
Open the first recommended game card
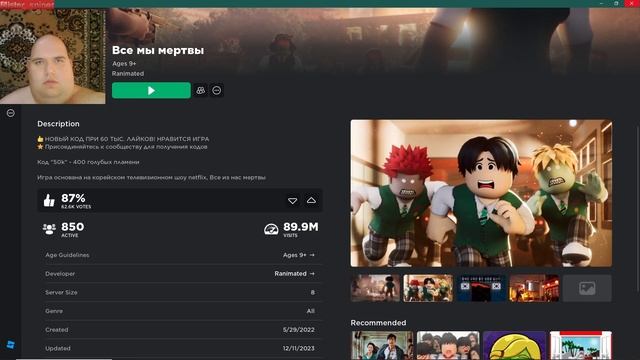click(x=382, y=345)
